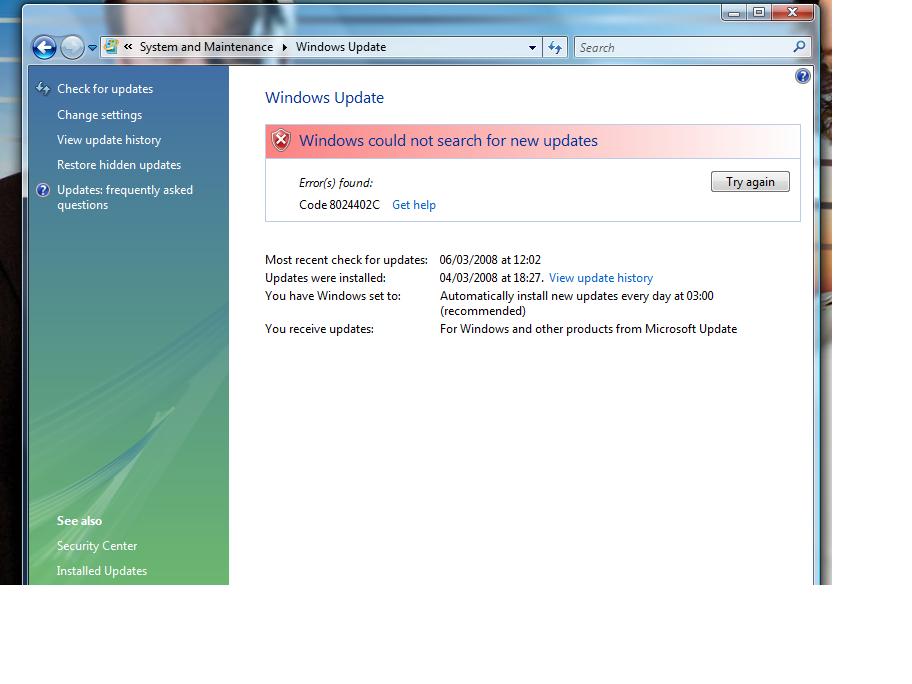
Task: Click the red error icon in the banner
Action: 281,140
